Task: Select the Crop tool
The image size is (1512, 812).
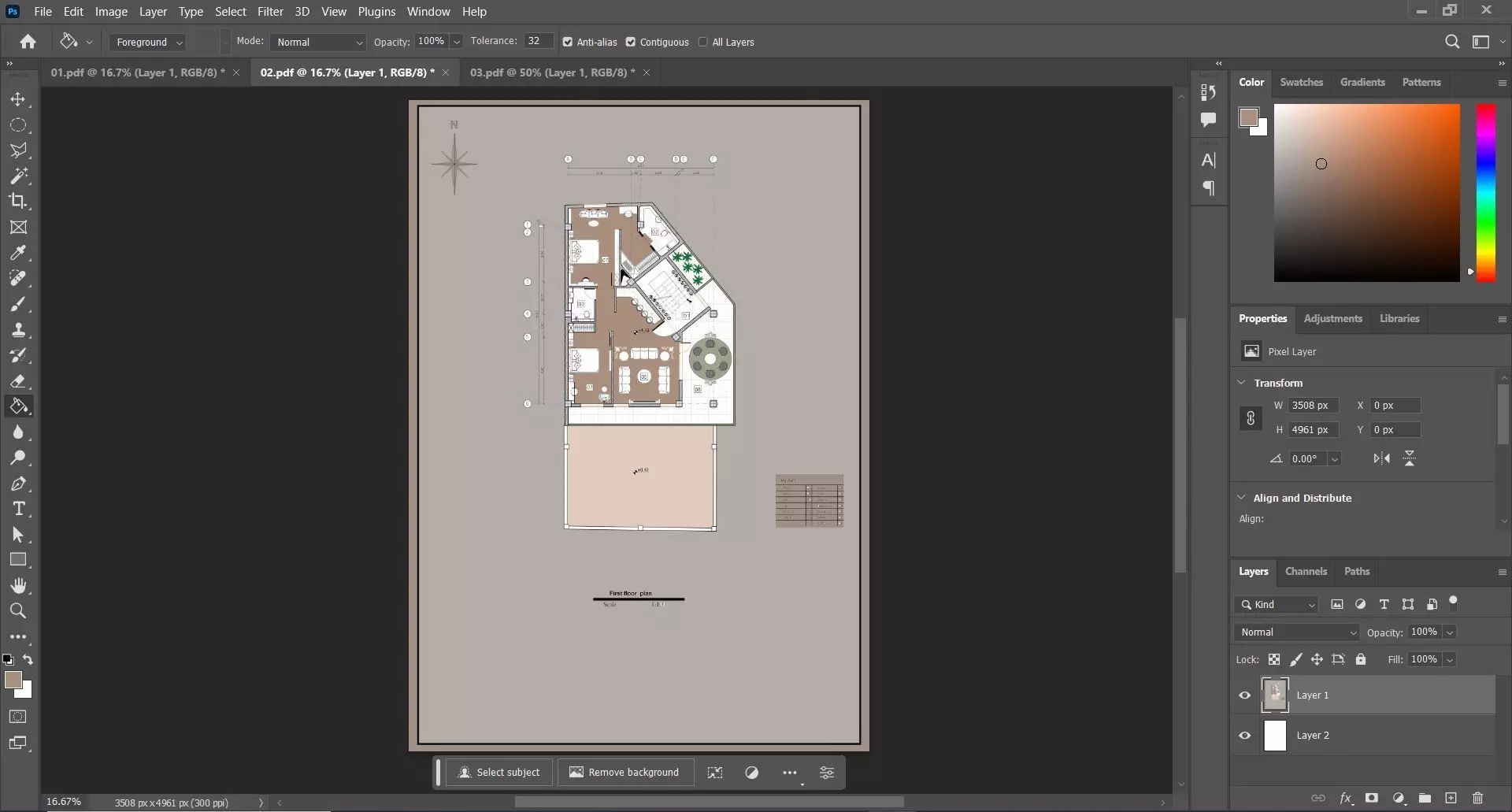Action: [18, 201]
